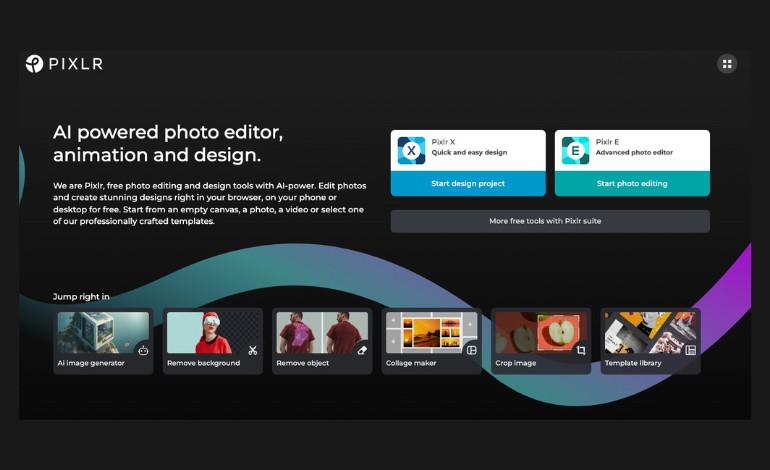The image size is (770, 470).
Task: Click the Crop image crop icon
Action: point(581,350)
